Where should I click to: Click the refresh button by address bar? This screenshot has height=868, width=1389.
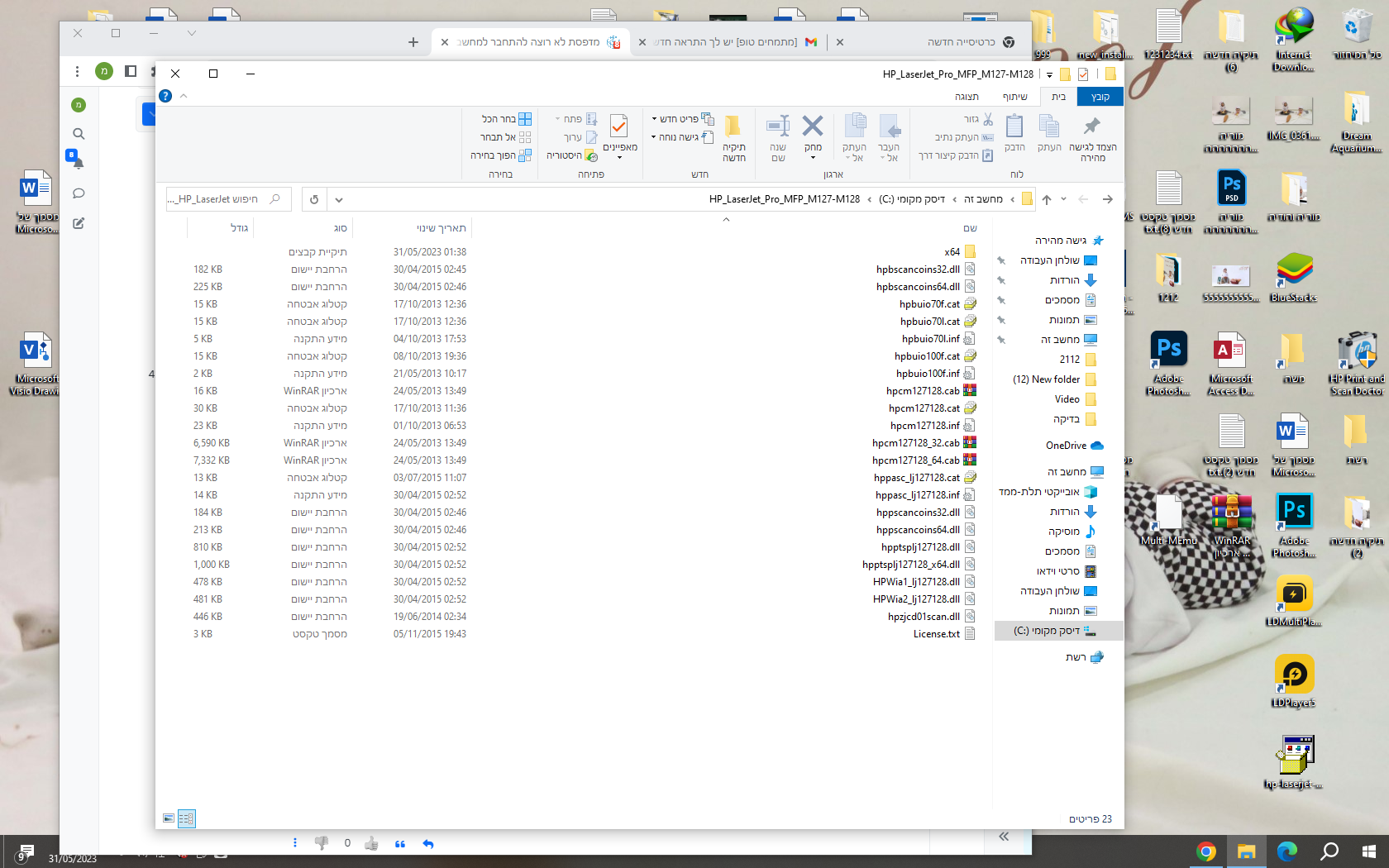coord(314,199)
